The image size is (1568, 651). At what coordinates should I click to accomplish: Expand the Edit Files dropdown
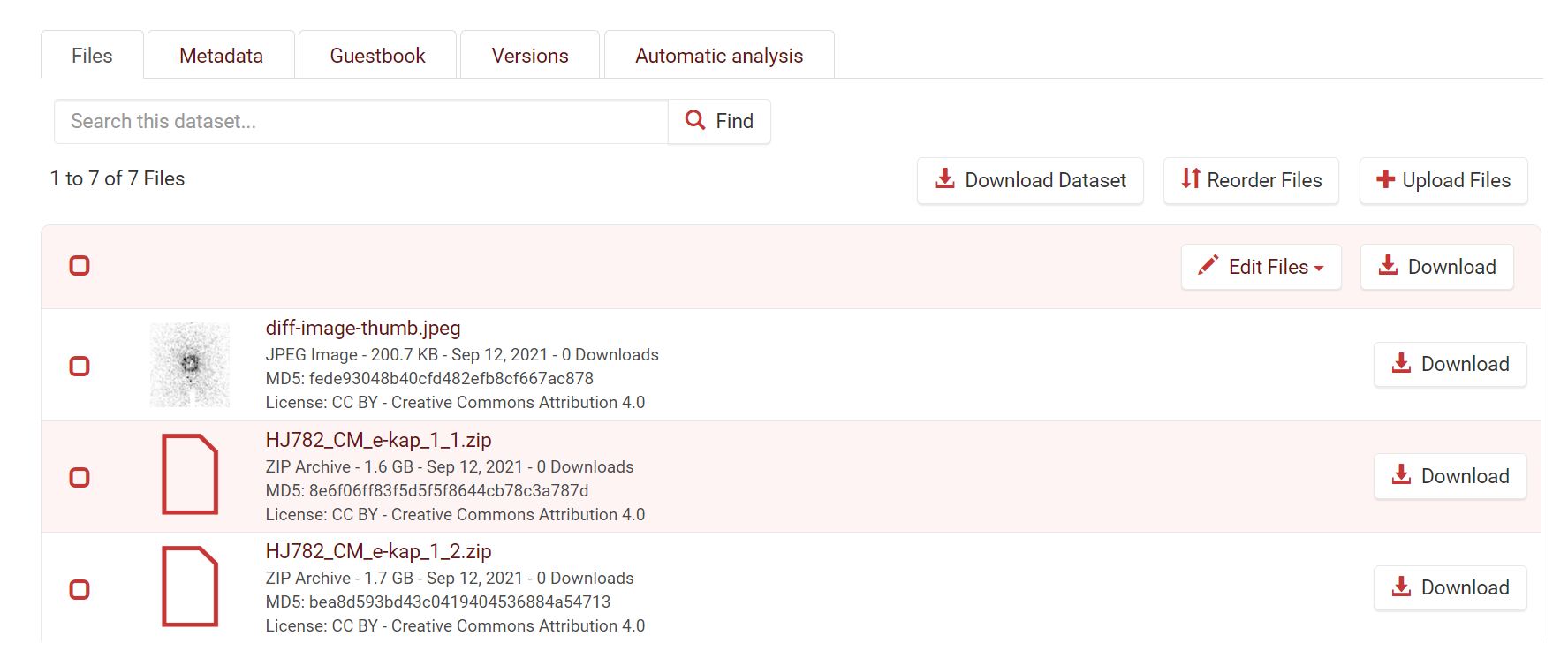coord(1261,267)
